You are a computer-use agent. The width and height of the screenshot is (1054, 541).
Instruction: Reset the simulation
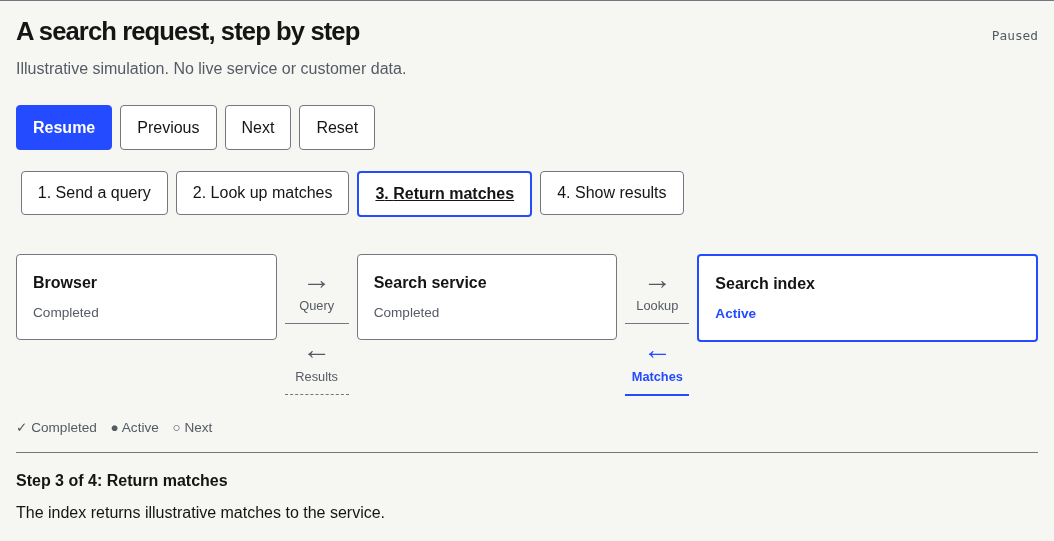(337, 127)
